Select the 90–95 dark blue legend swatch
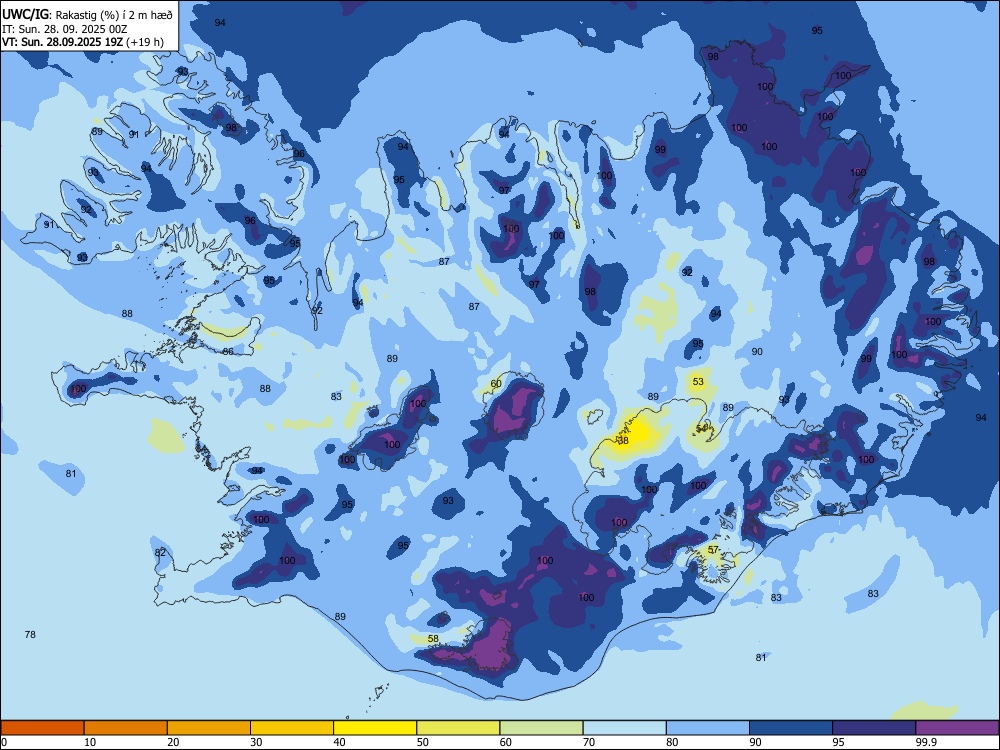Viewport: 1000px width, 750px height. coord(791,728)
